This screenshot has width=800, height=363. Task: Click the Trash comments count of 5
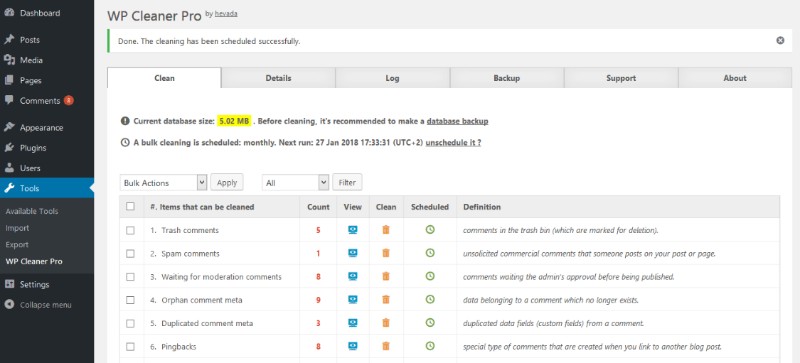318,230
